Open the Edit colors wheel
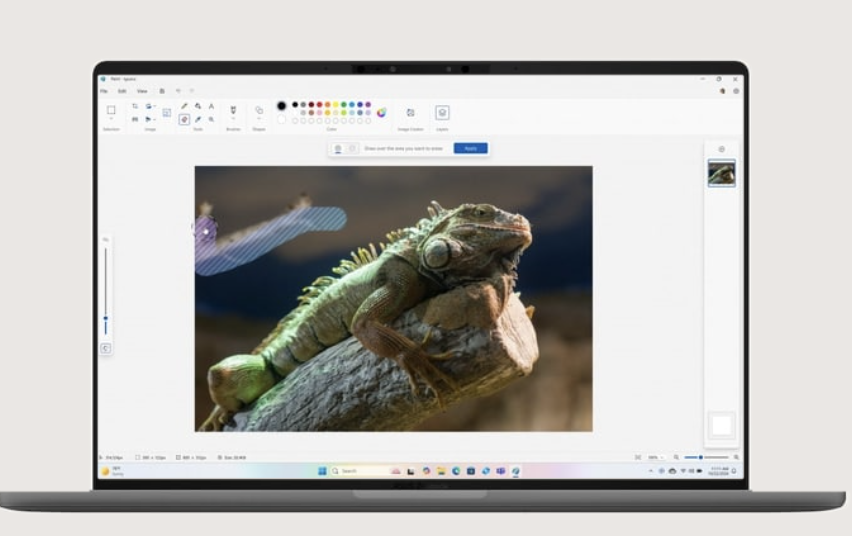The width and height of the screenshot is (852, 536). click(x=381, y=112)
